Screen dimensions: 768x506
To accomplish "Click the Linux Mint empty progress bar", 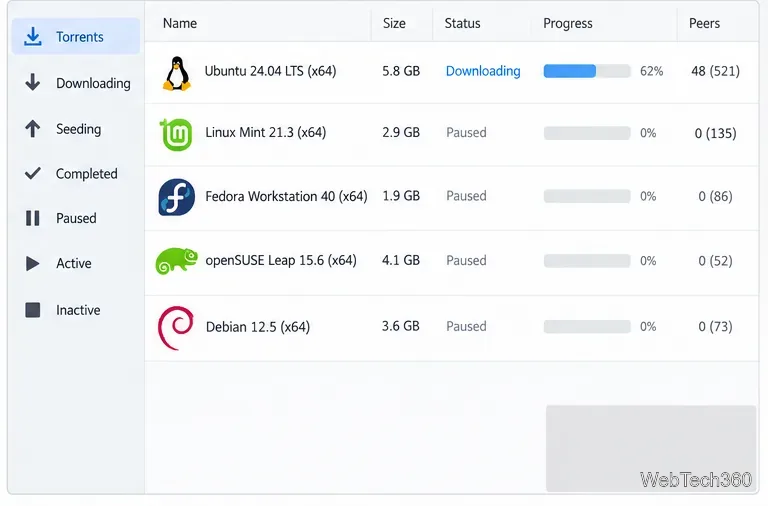I will click(x=587, y=133).
